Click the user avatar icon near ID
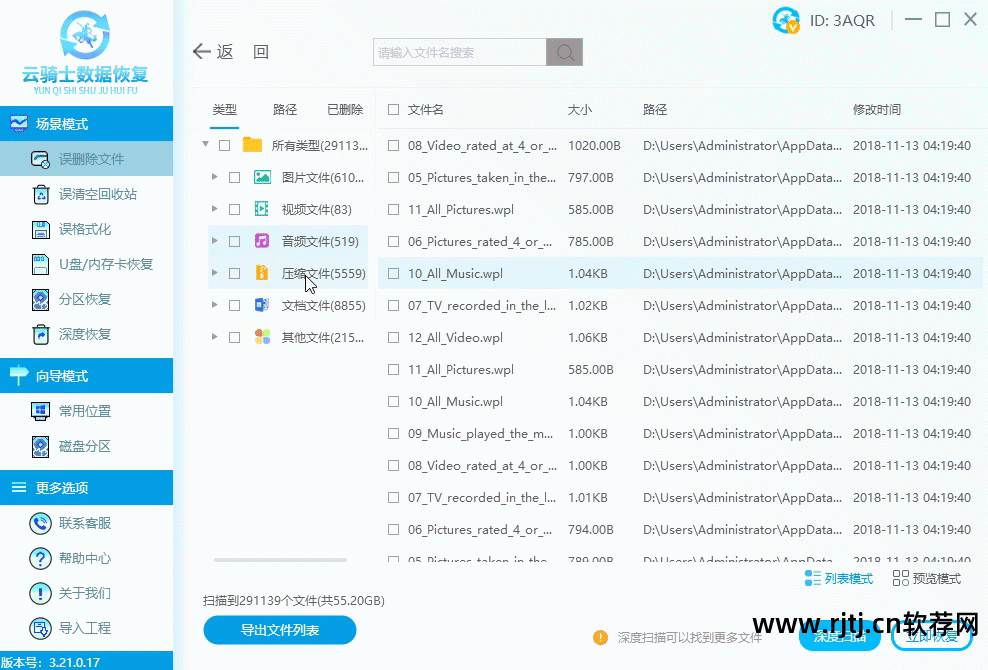 pyautogui.click(x=786, y=20)
